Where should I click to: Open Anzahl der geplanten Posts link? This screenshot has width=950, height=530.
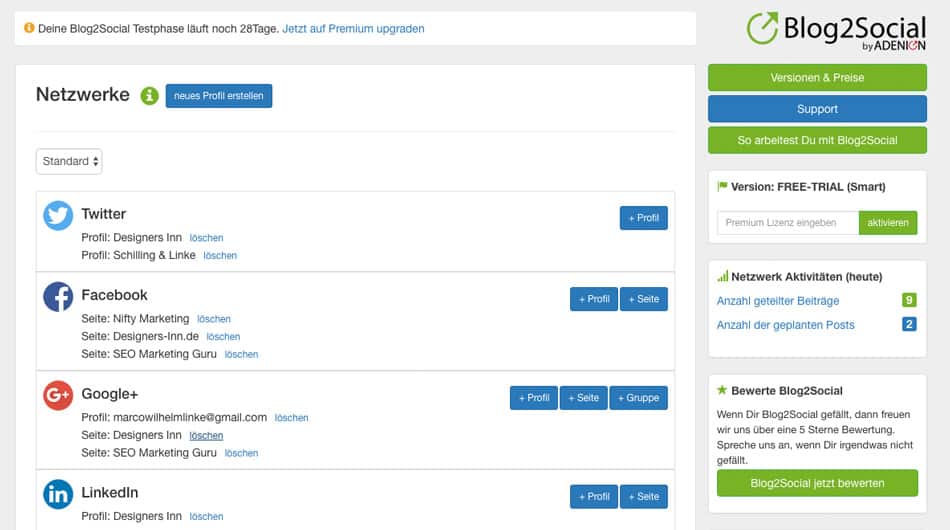click(x=785, y=325)
